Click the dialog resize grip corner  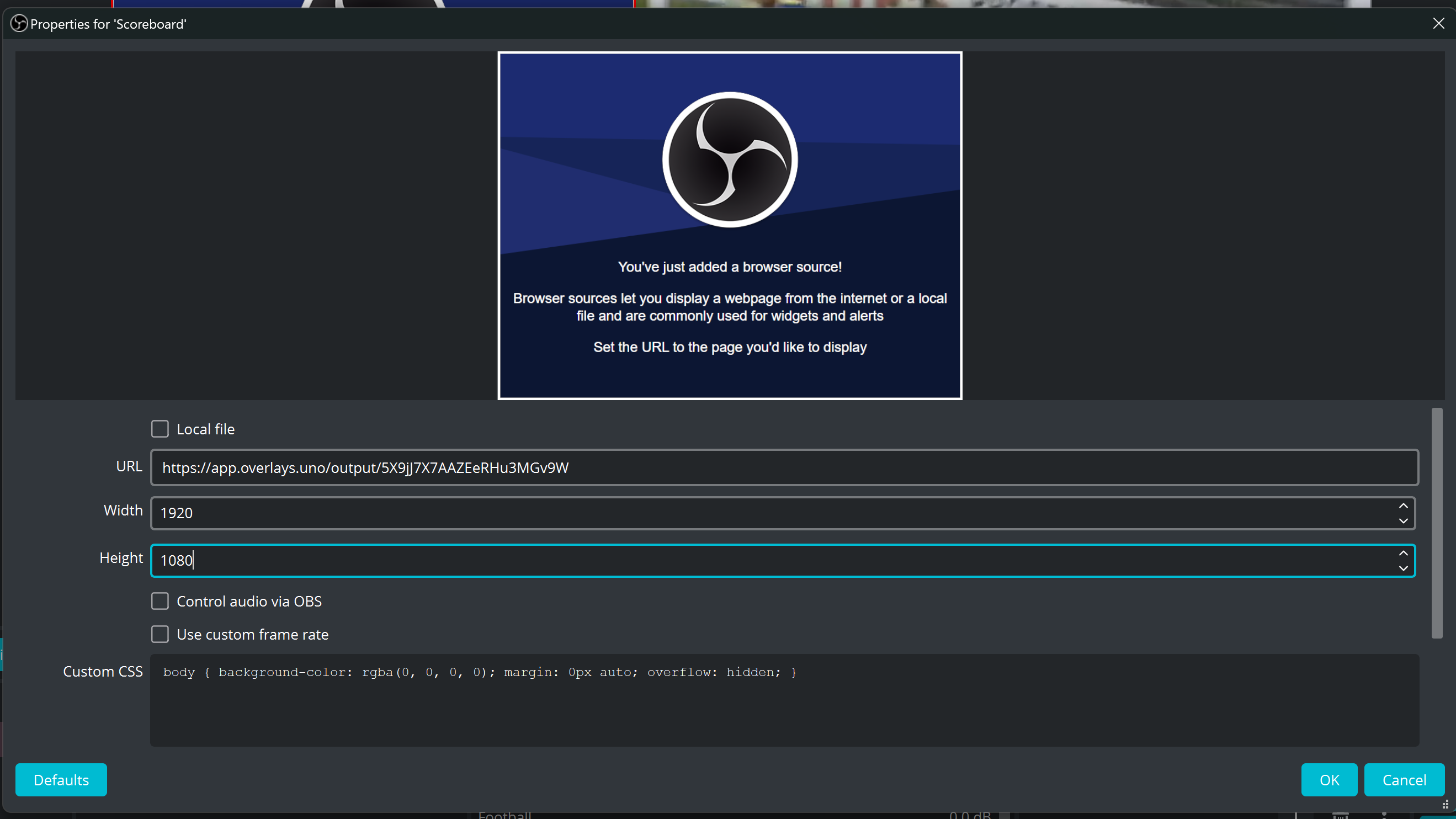[x=1446, y=805]
